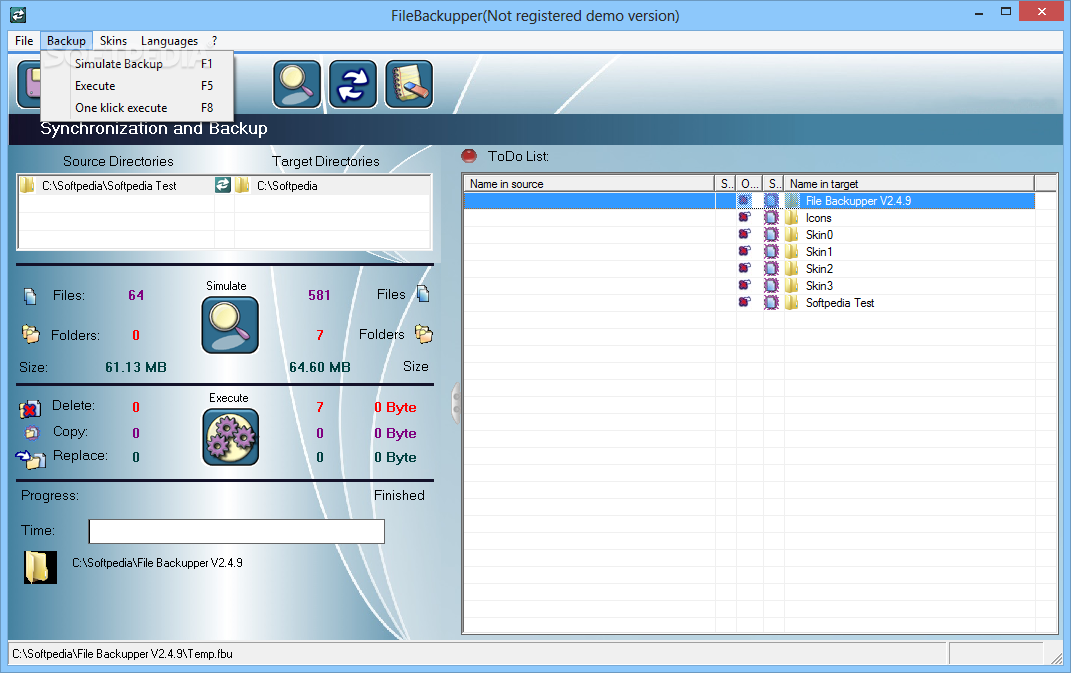Click the source Files document icon
This screenshot has width=1071, height=673.
pyautogui.click(x=30, y=296)
